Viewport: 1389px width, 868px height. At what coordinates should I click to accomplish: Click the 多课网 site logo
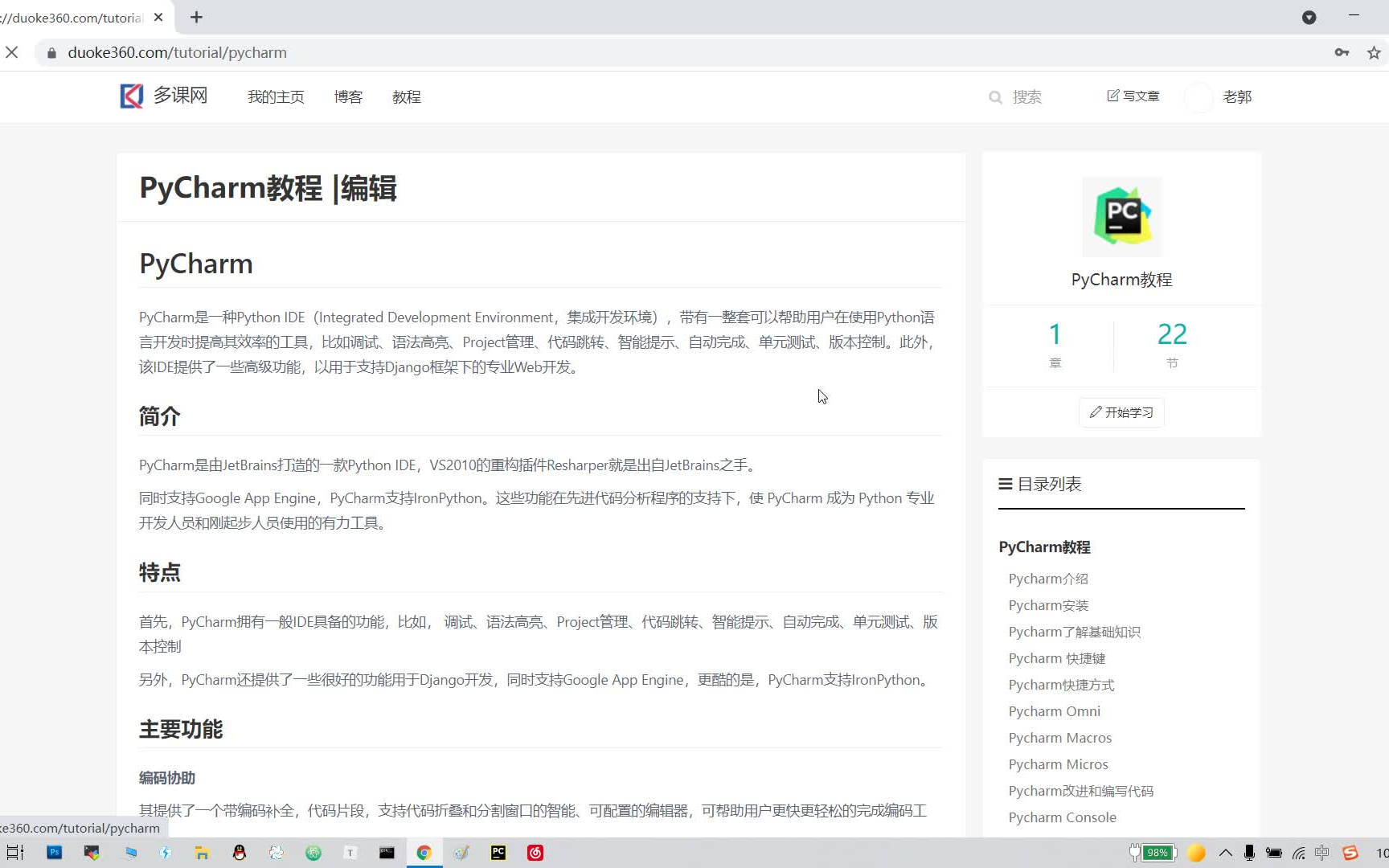click(x=164, y=96)
